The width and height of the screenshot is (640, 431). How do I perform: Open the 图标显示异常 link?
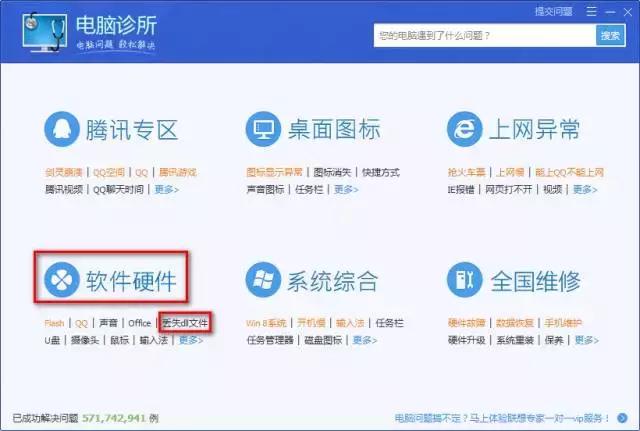point(275,173)
